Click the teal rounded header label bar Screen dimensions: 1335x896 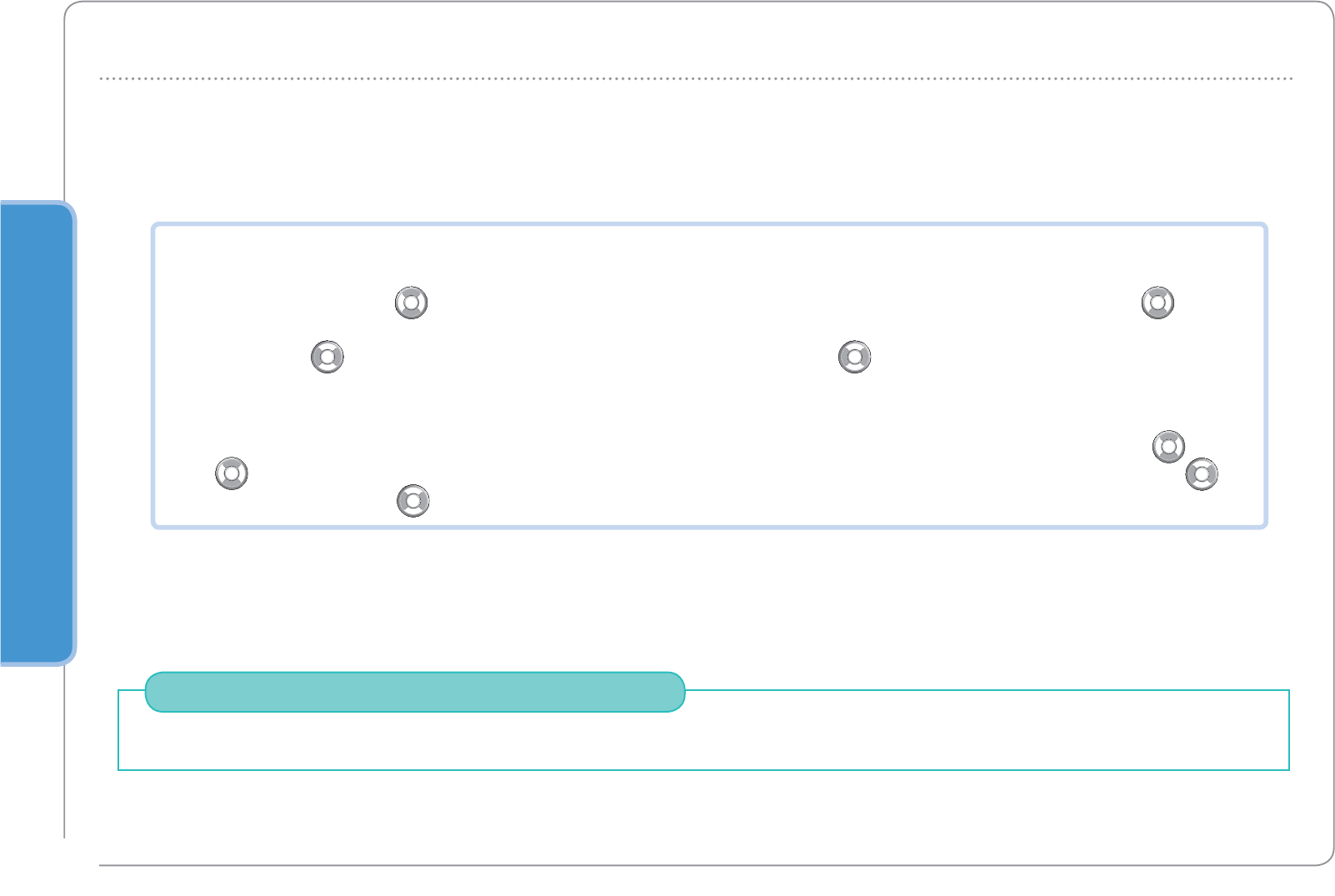(415, 692)
